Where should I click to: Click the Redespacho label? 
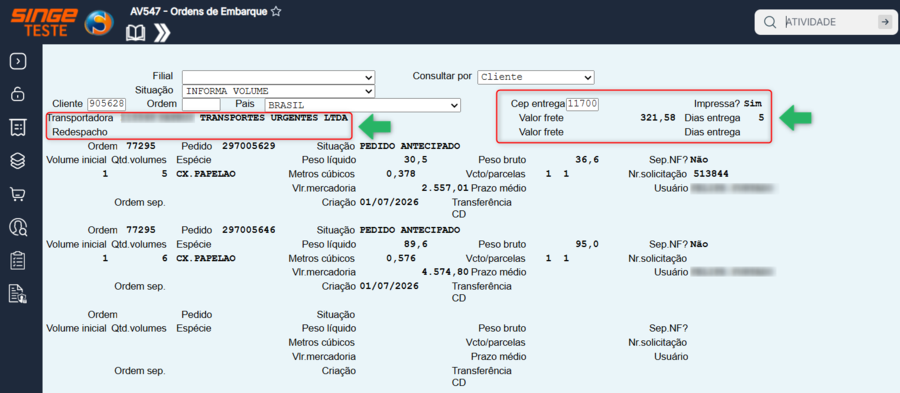pyautogui.click(x=80, y=132)
